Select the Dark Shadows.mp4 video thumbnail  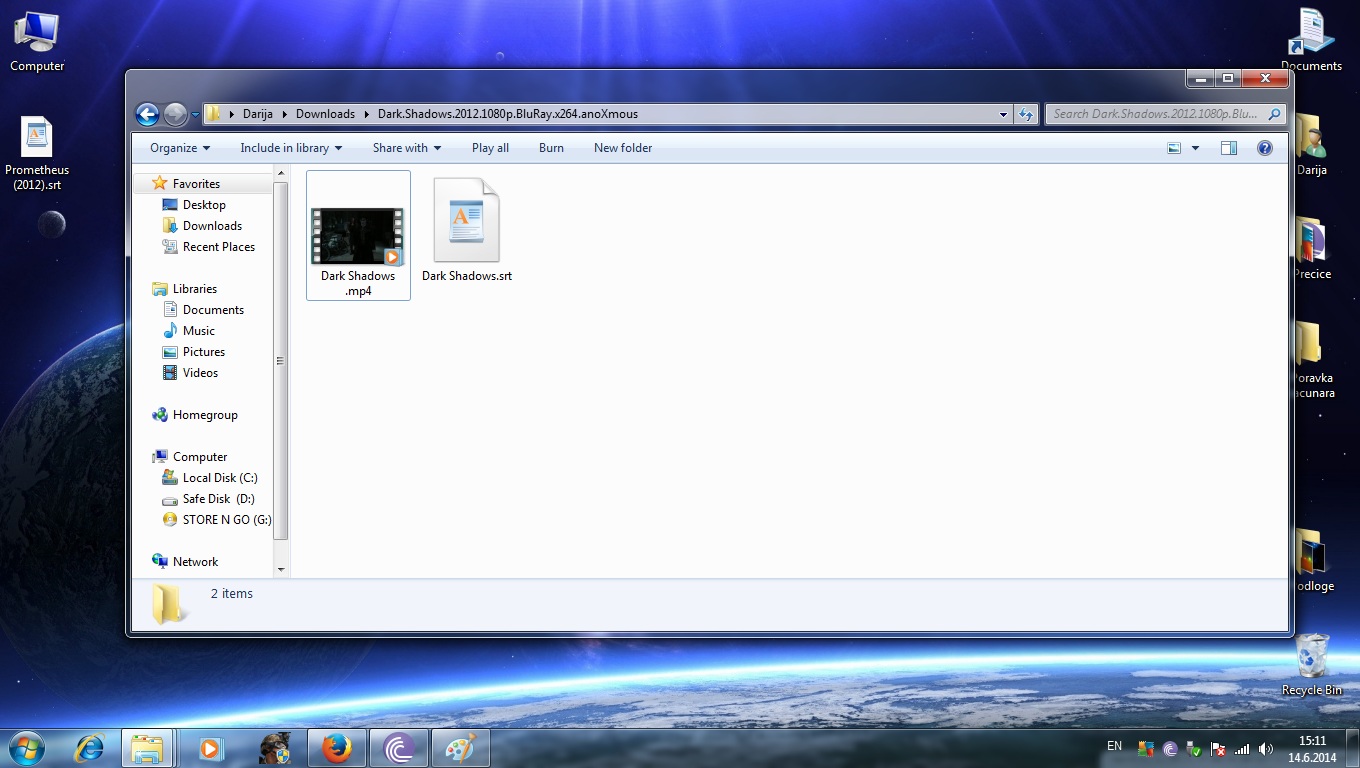coord(358,236)
